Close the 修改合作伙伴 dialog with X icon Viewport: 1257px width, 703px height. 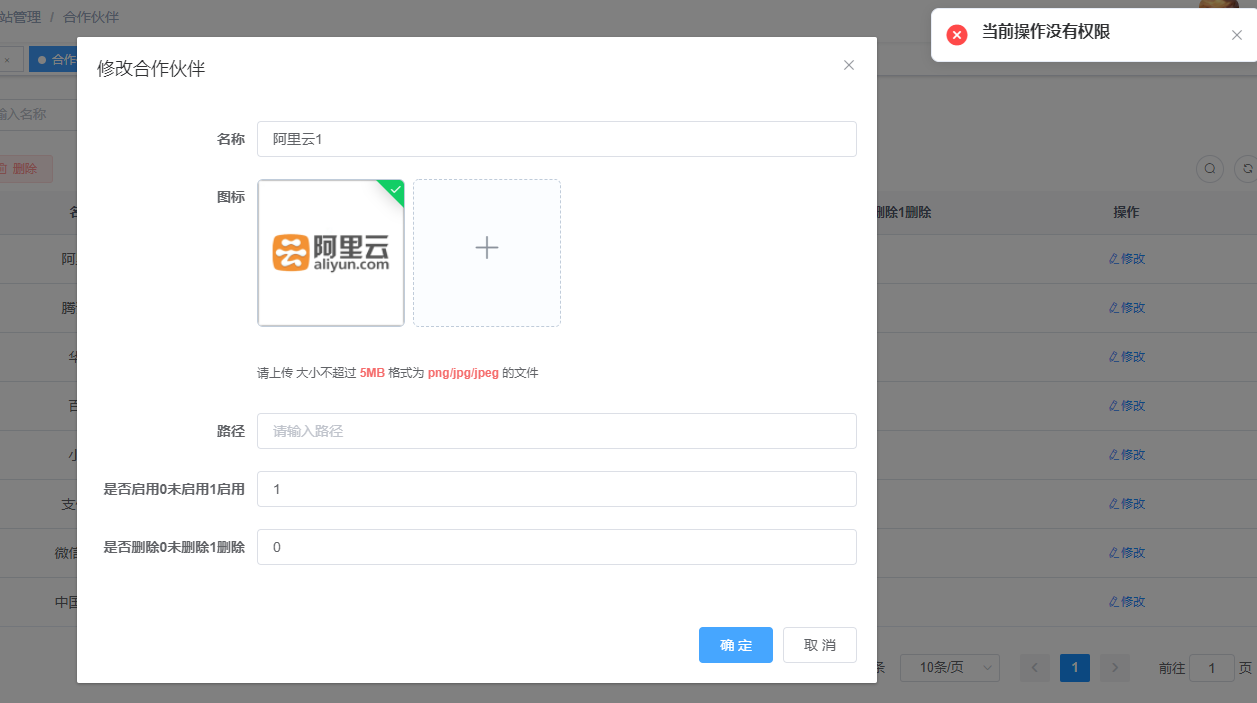849,65
